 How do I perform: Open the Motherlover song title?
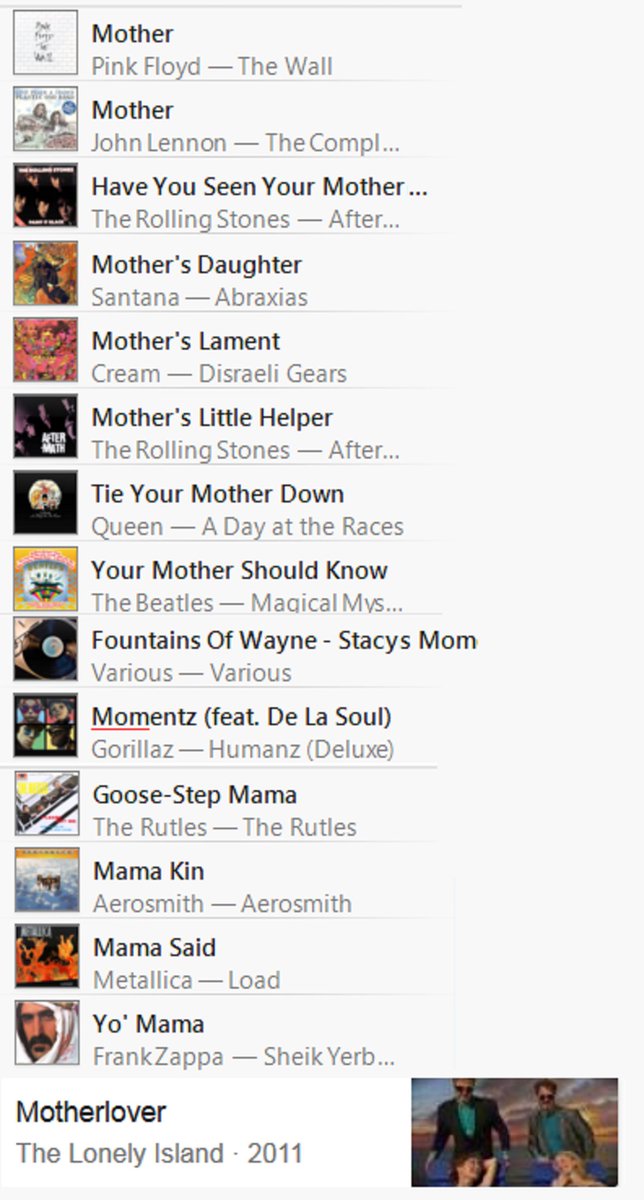91,1112
